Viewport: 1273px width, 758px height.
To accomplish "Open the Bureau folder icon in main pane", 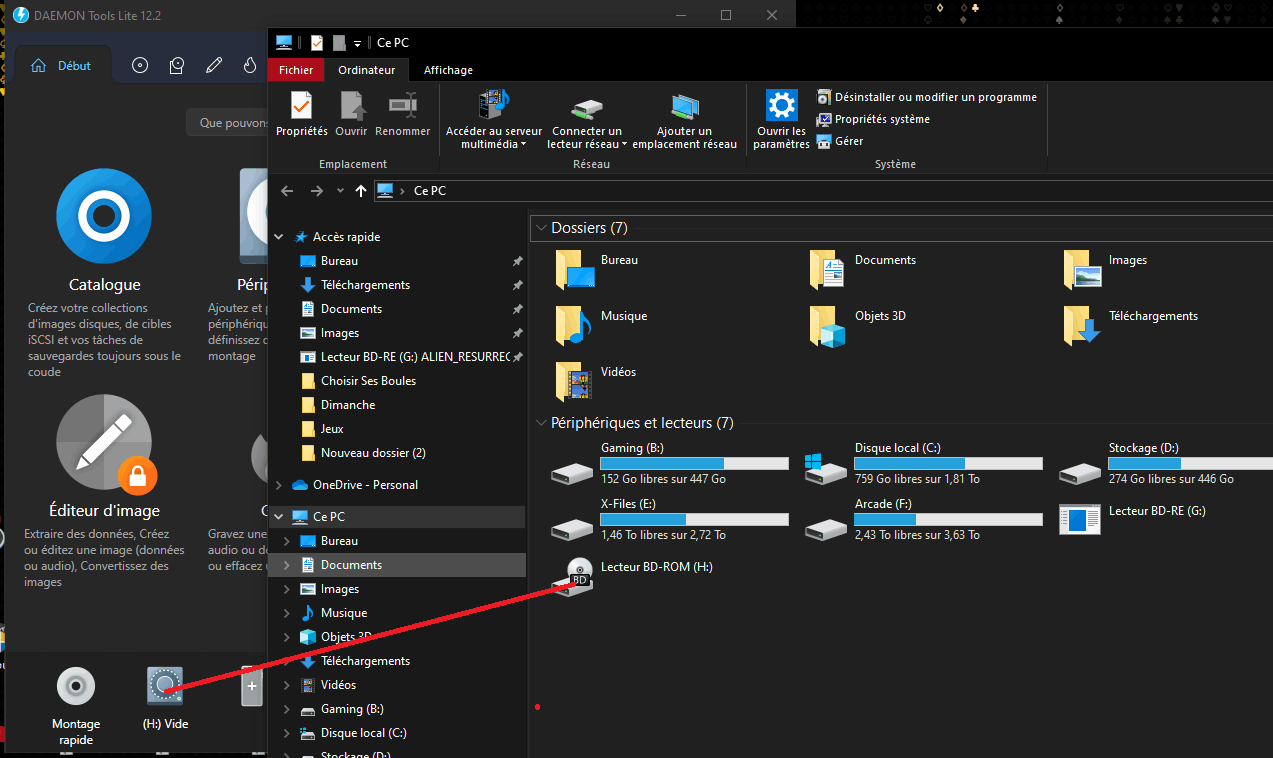I will coord(575,269).
